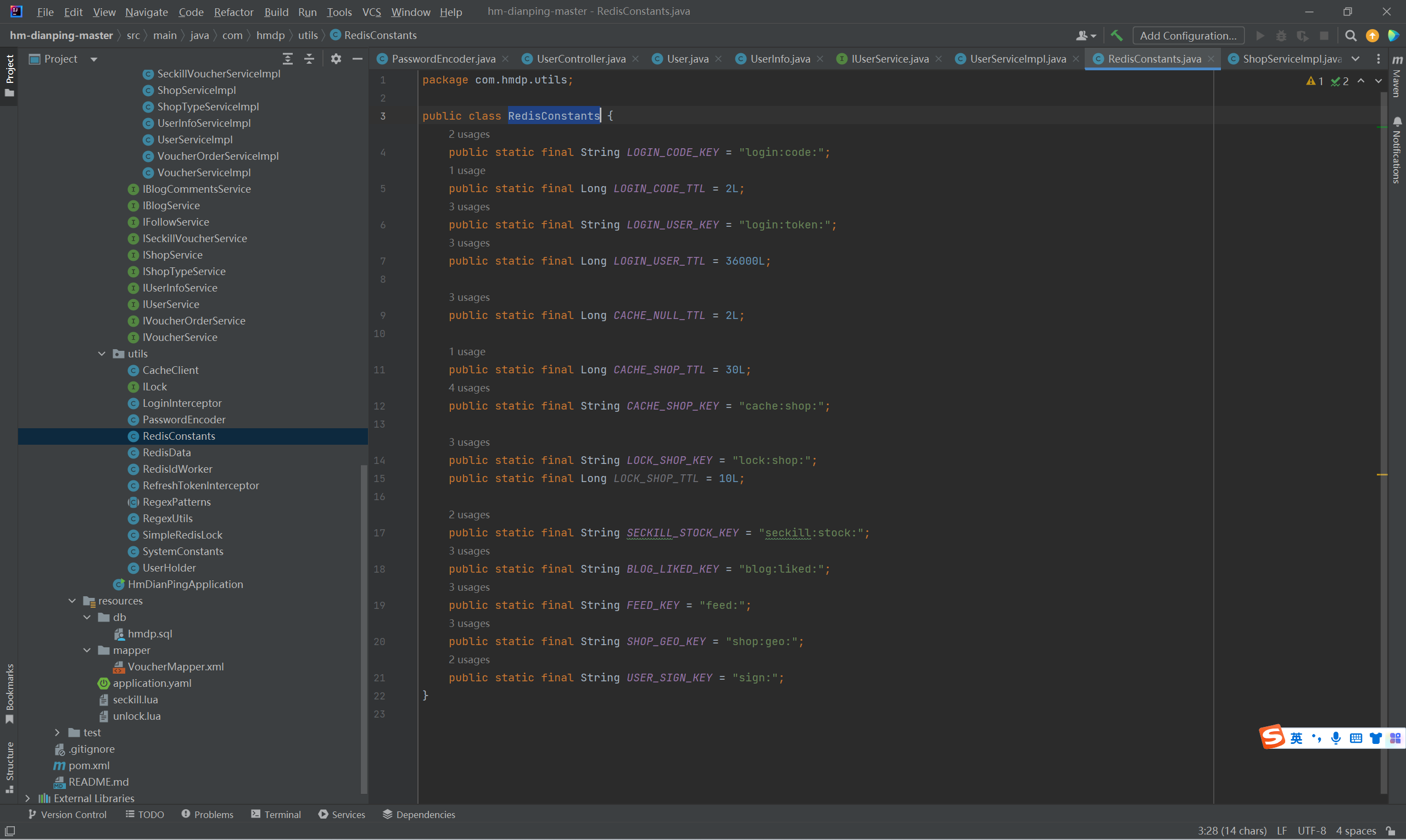
Task: Toggle the Bookmarks tool window
Action: [x=10, y=692]
